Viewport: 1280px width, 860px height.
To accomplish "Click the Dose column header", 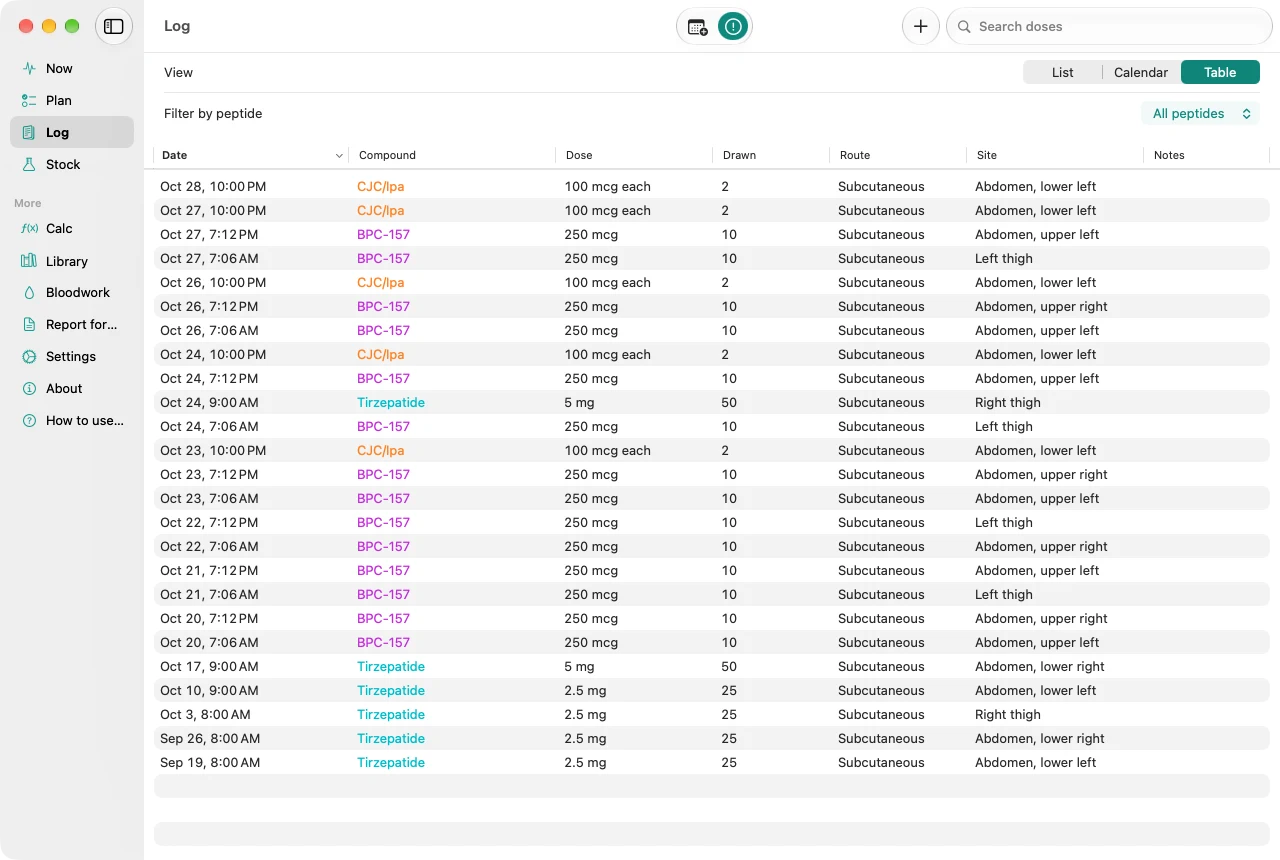I will click(634, 155).
